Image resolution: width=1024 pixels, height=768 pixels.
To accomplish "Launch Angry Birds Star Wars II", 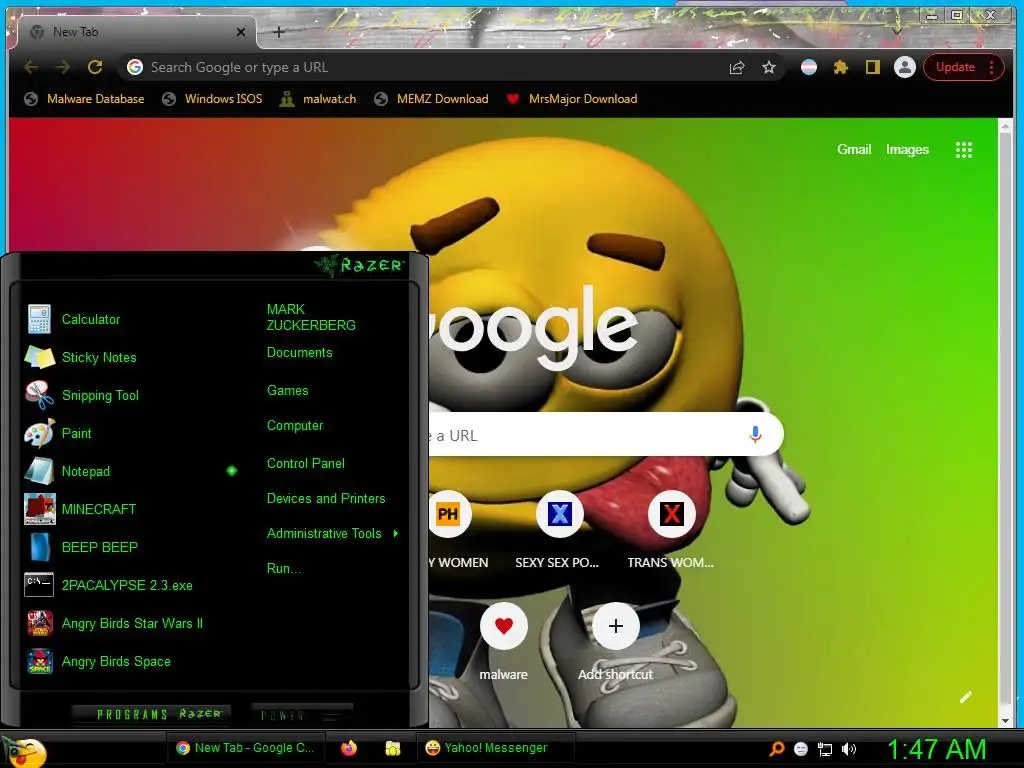I will coord(131,623).
